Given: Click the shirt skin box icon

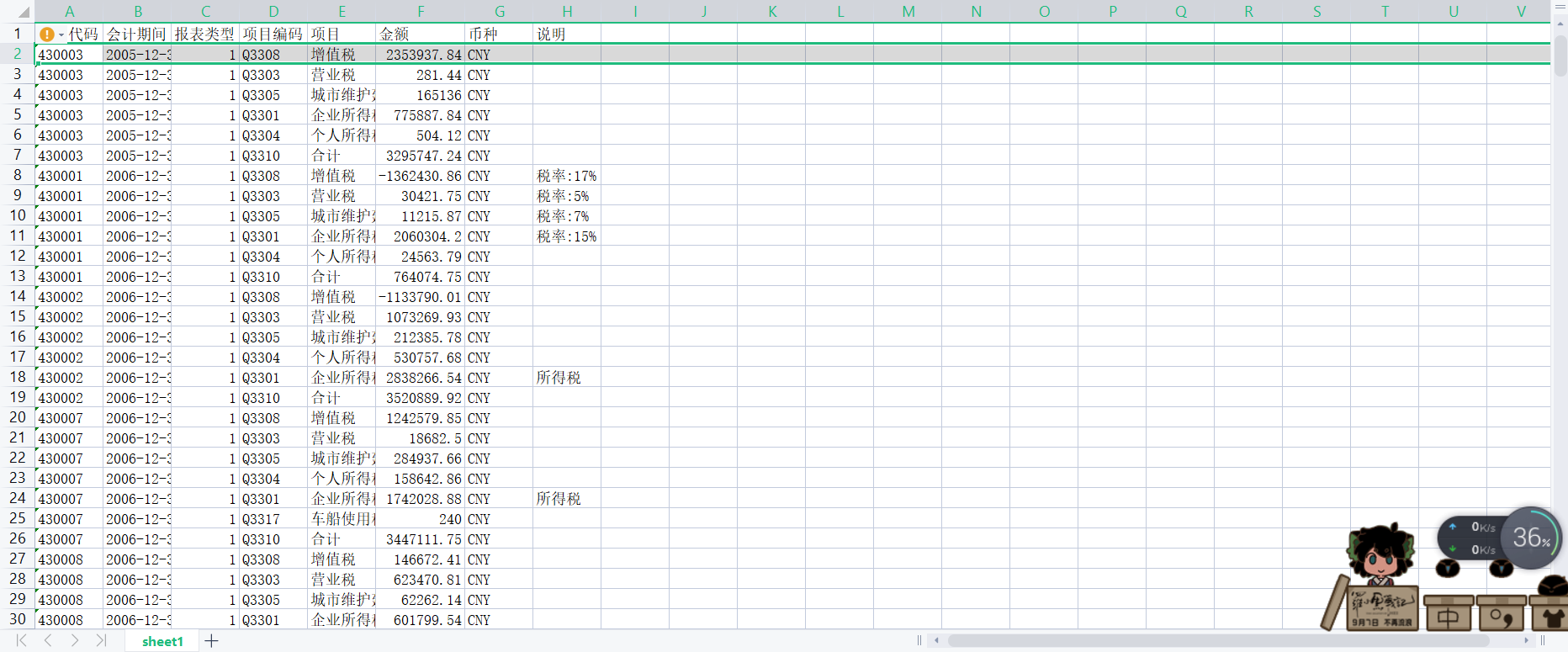Looking at the screenshot, I should [1549, 615].
